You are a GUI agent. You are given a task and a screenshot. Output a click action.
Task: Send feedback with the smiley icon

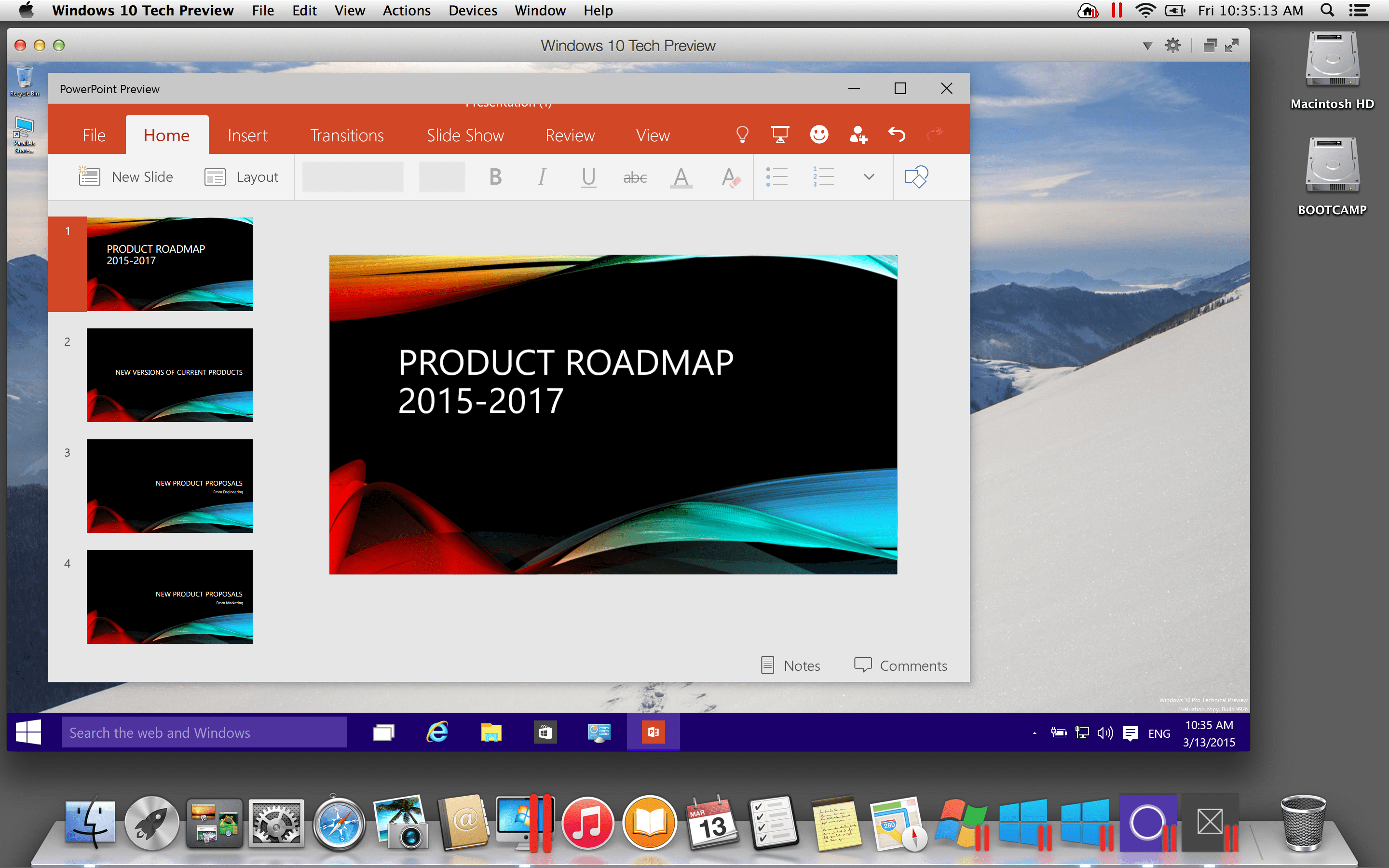[819, 135]
